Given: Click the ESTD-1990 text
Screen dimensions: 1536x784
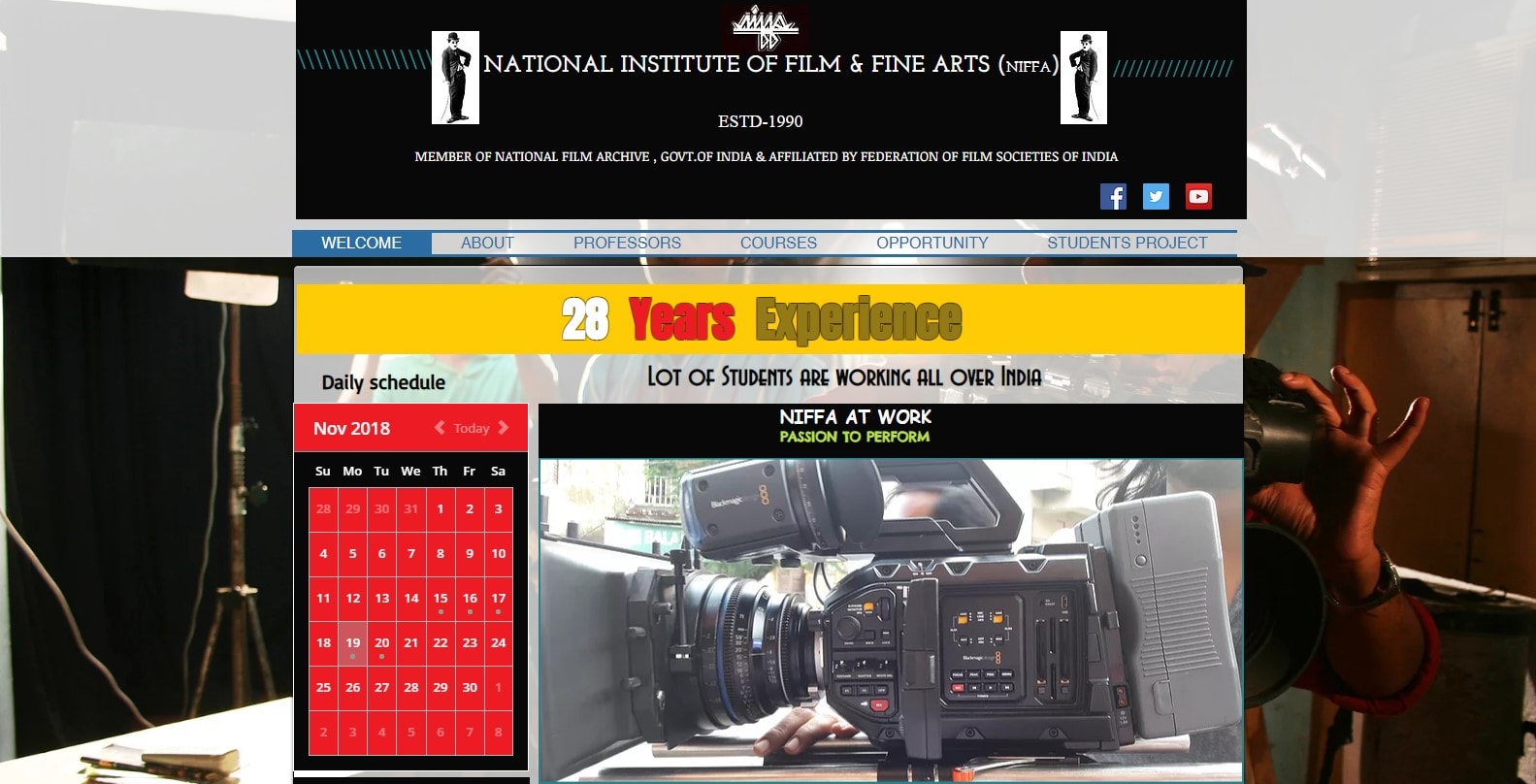Looking at the screenshot, I should [760, 121].
